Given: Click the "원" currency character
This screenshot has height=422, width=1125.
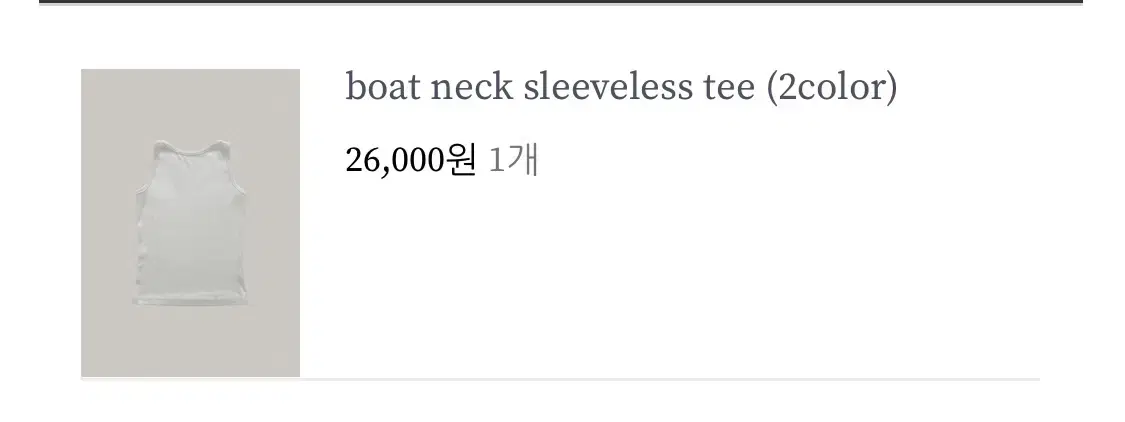Looking at the screenshot, I should click(x=461, y=160).
